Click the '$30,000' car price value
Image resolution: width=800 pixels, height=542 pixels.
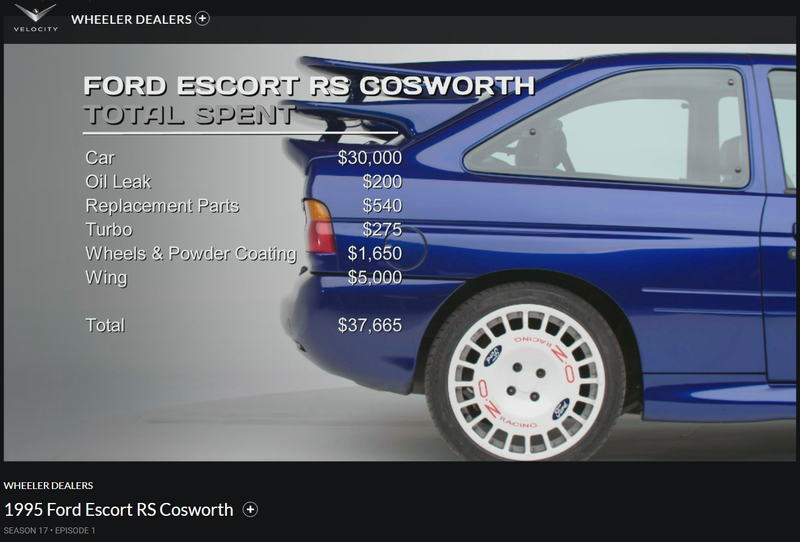pyautogui.click(x=369, y=158)
